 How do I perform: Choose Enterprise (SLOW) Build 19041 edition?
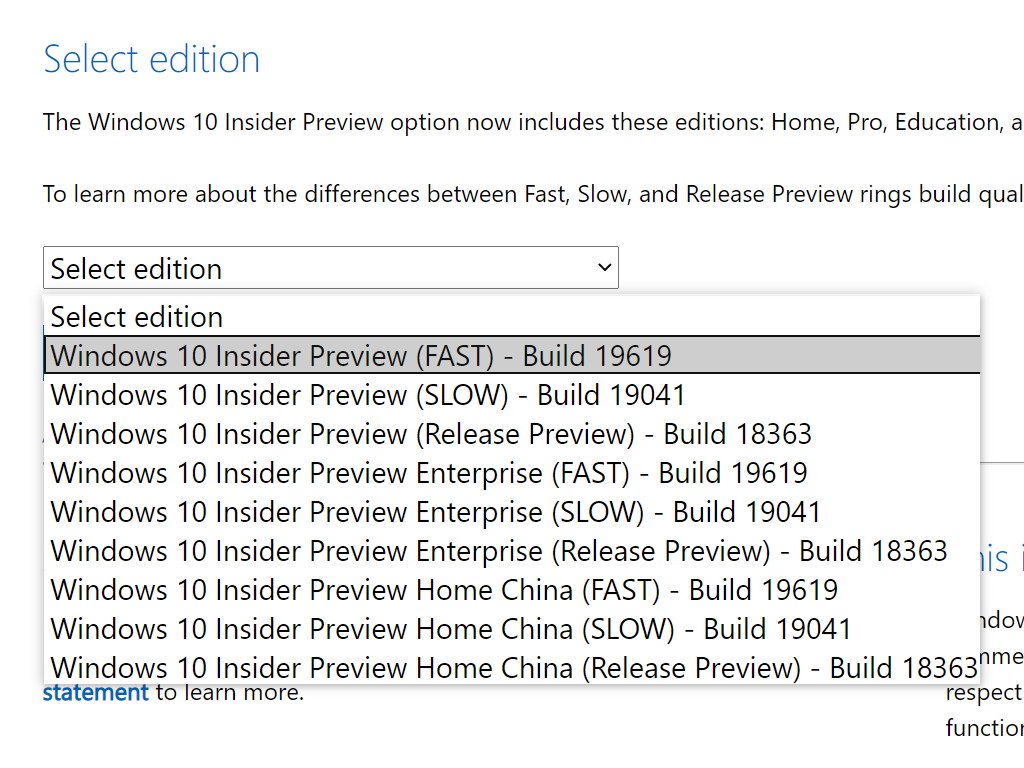[436, 511]
